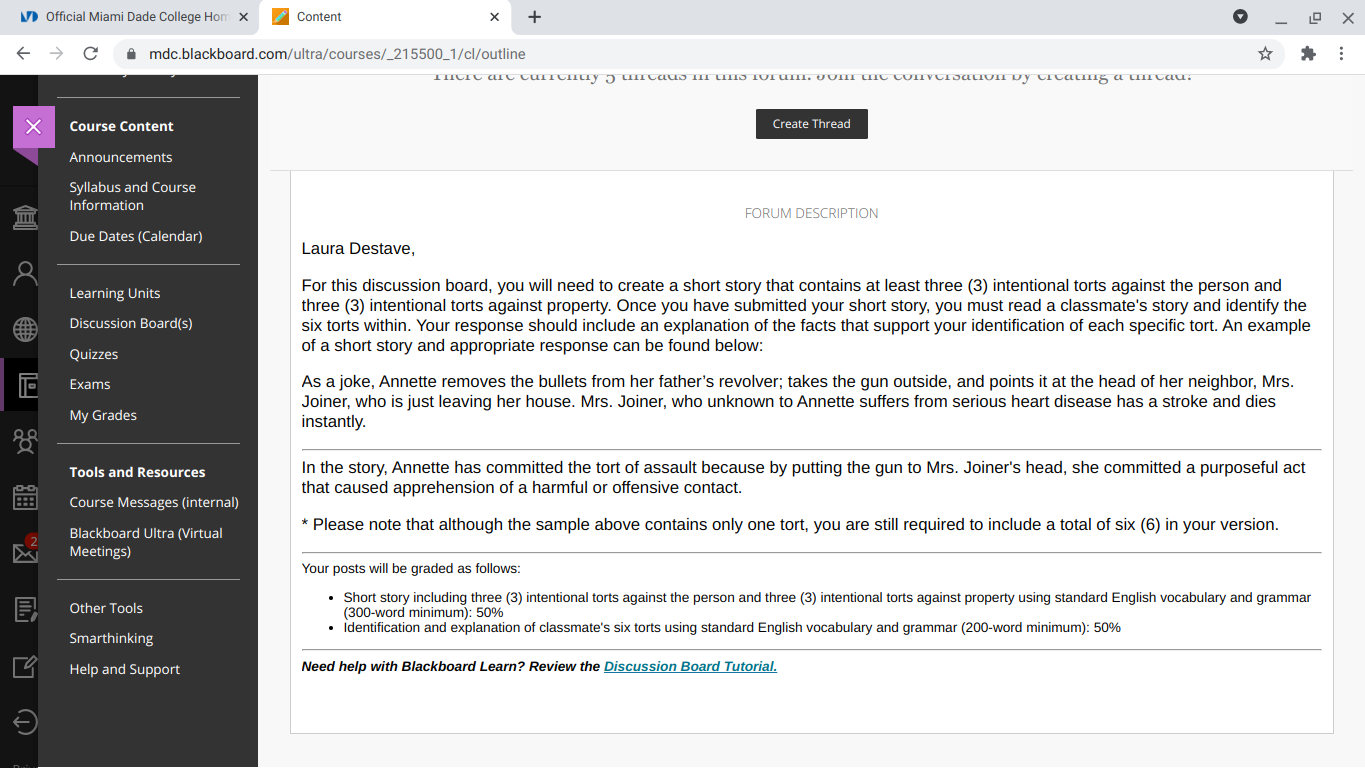This screenshot has width=1365, height=768.
Task: Open Due Dates (Calendar) menu item
Action: 136,236
